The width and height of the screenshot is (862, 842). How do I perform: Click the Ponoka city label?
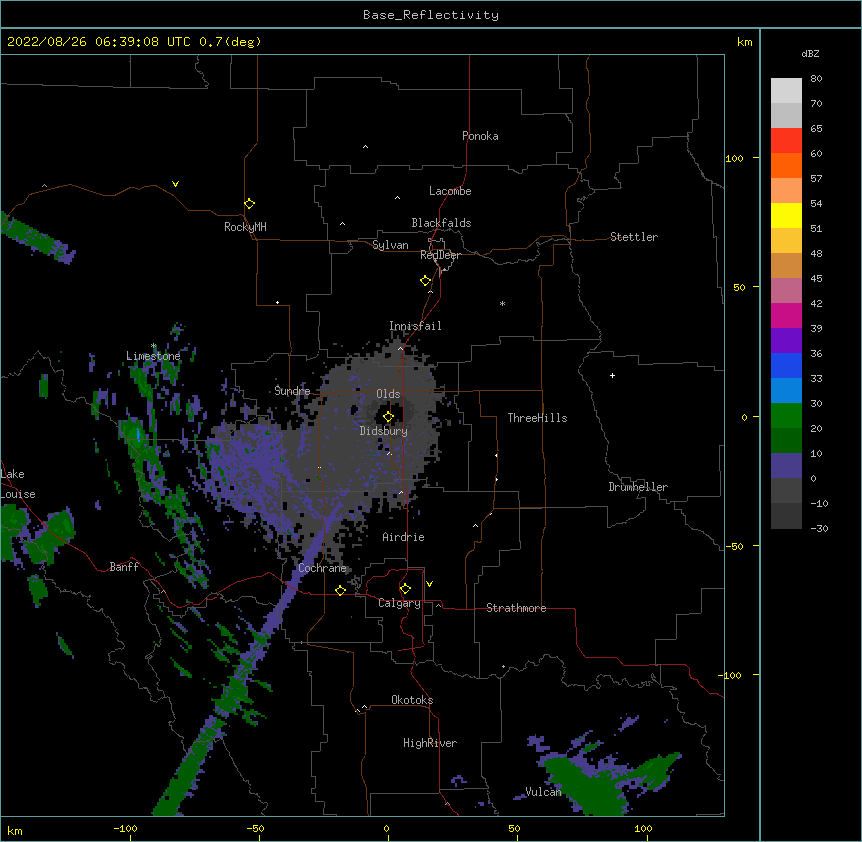point(480,136)
